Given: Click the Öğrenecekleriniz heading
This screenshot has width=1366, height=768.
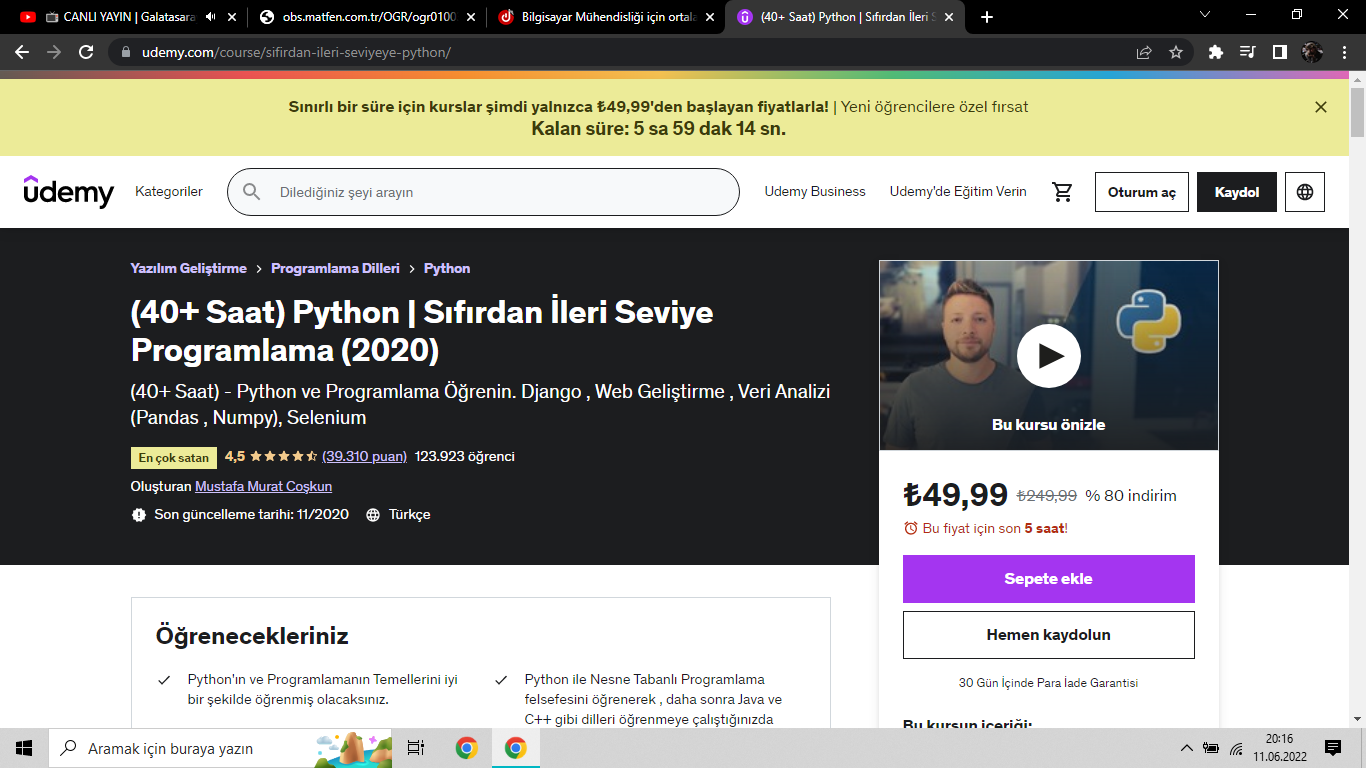Looking at the screenshot, I should pyautogui.click(x=252, y=635).
